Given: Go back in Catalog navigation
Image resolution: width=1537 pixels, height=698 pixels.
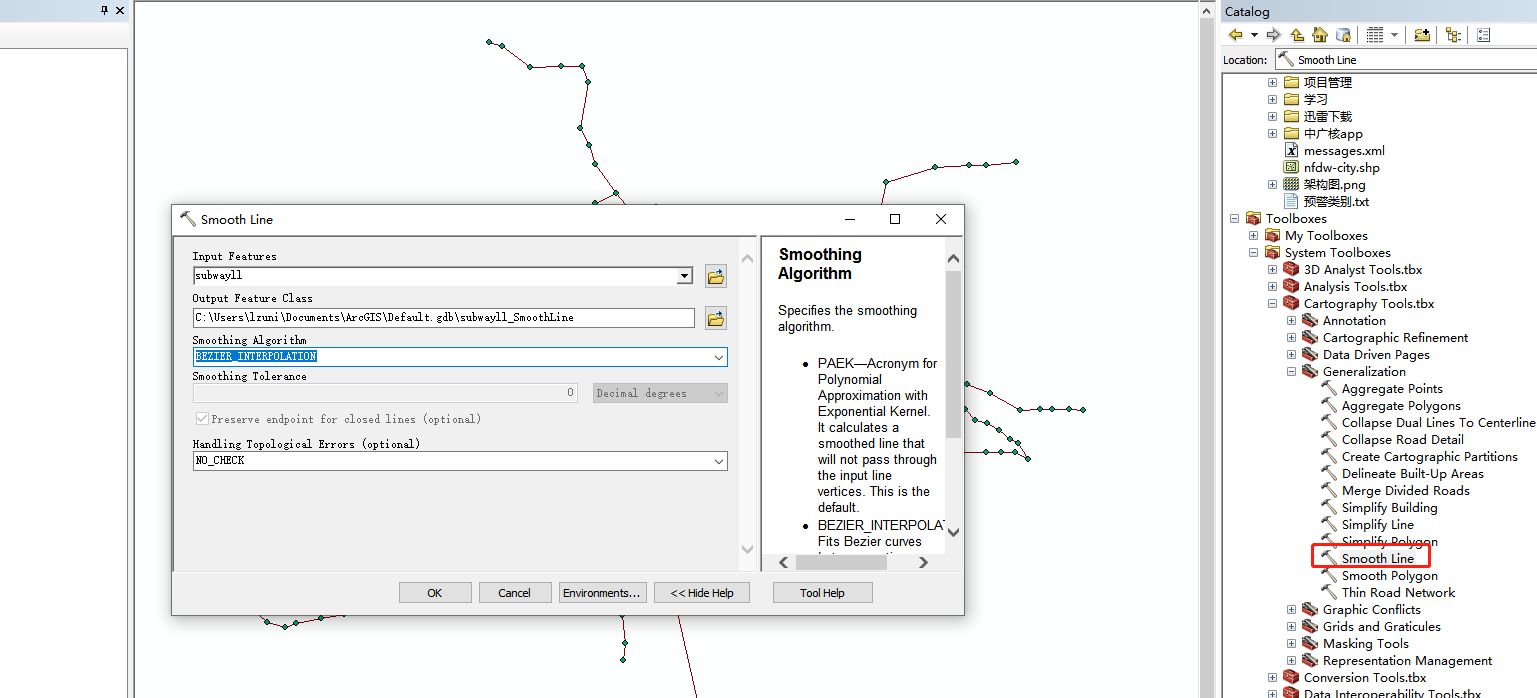Looking at the screenshot, I should [1236, 35].
